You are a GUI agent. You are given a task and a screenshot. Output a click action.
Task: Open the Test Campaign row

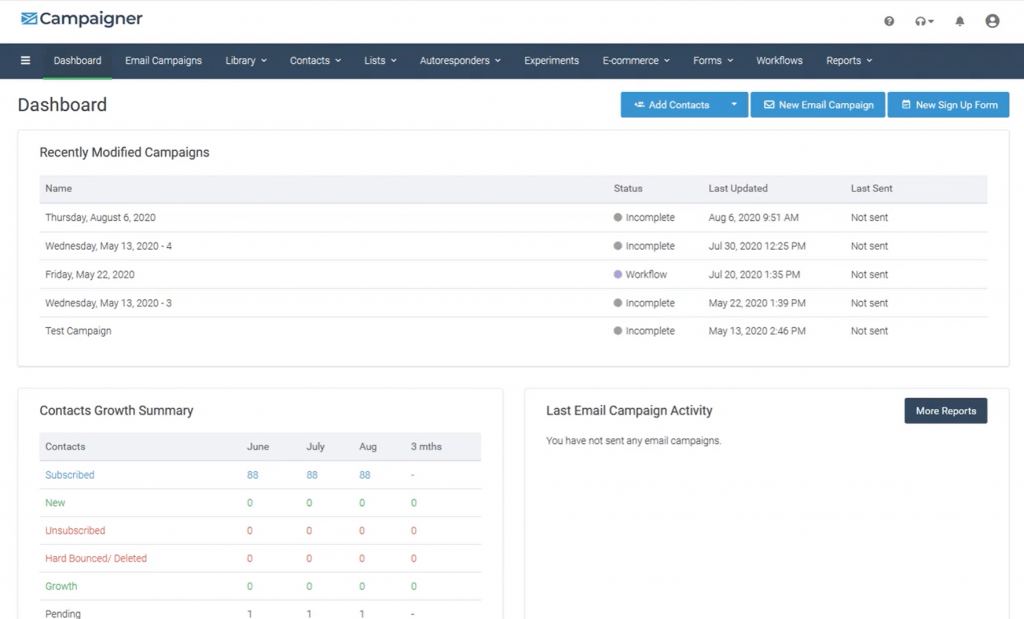(78, 331)
